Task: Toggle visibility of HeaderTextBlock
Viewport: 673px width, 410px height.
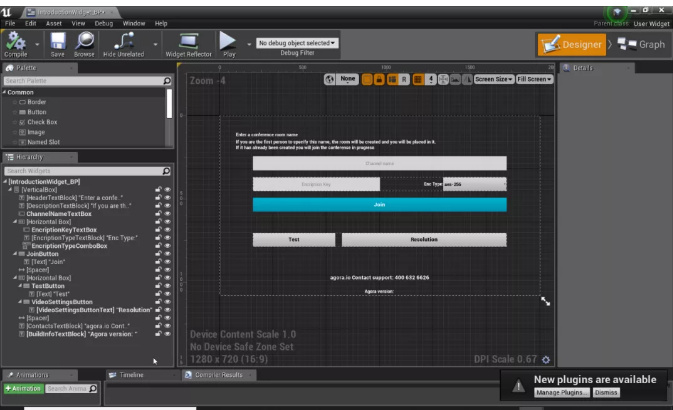Action: click(x=167, y=197)
